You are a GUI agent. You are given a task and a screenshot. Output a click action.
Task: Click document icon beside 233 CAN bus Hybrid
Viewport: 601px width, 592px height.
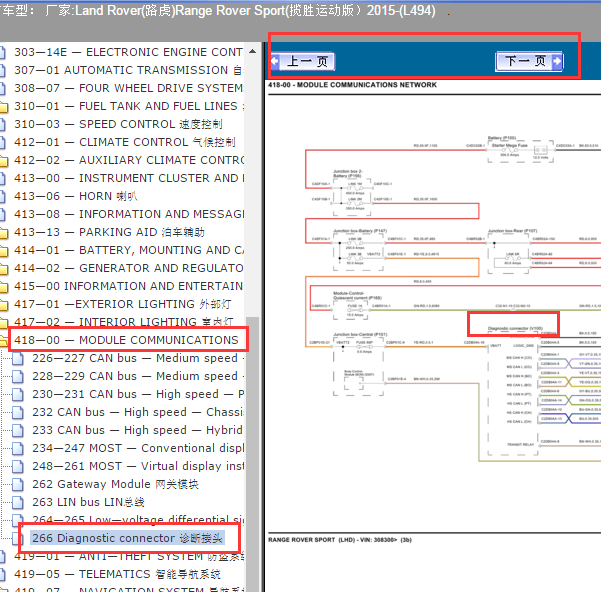point(18,430)
